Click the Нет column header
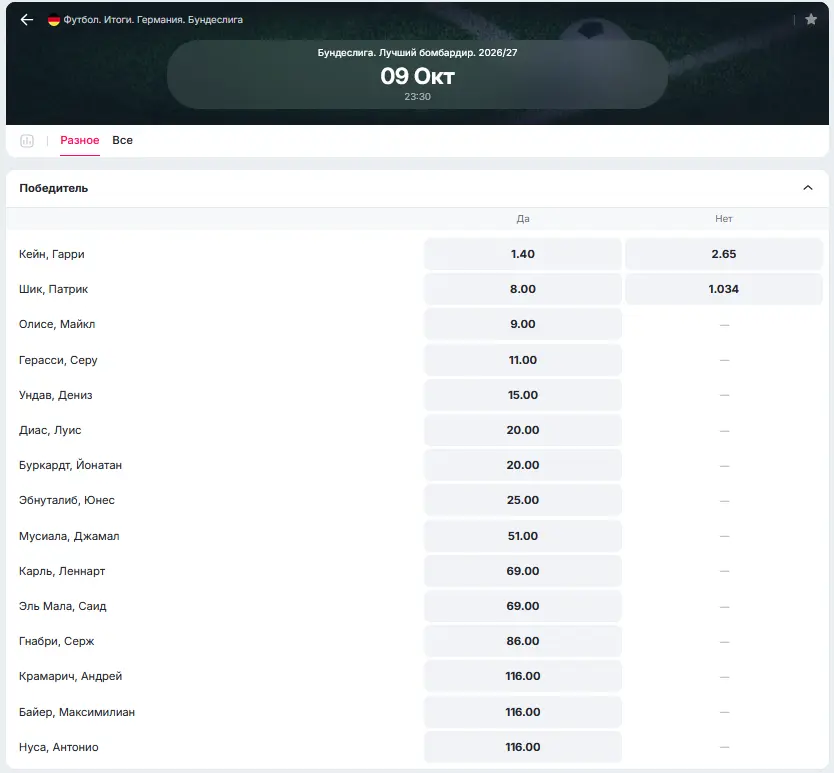The height and width of the screenshot is (773, 834). point(724,219)
